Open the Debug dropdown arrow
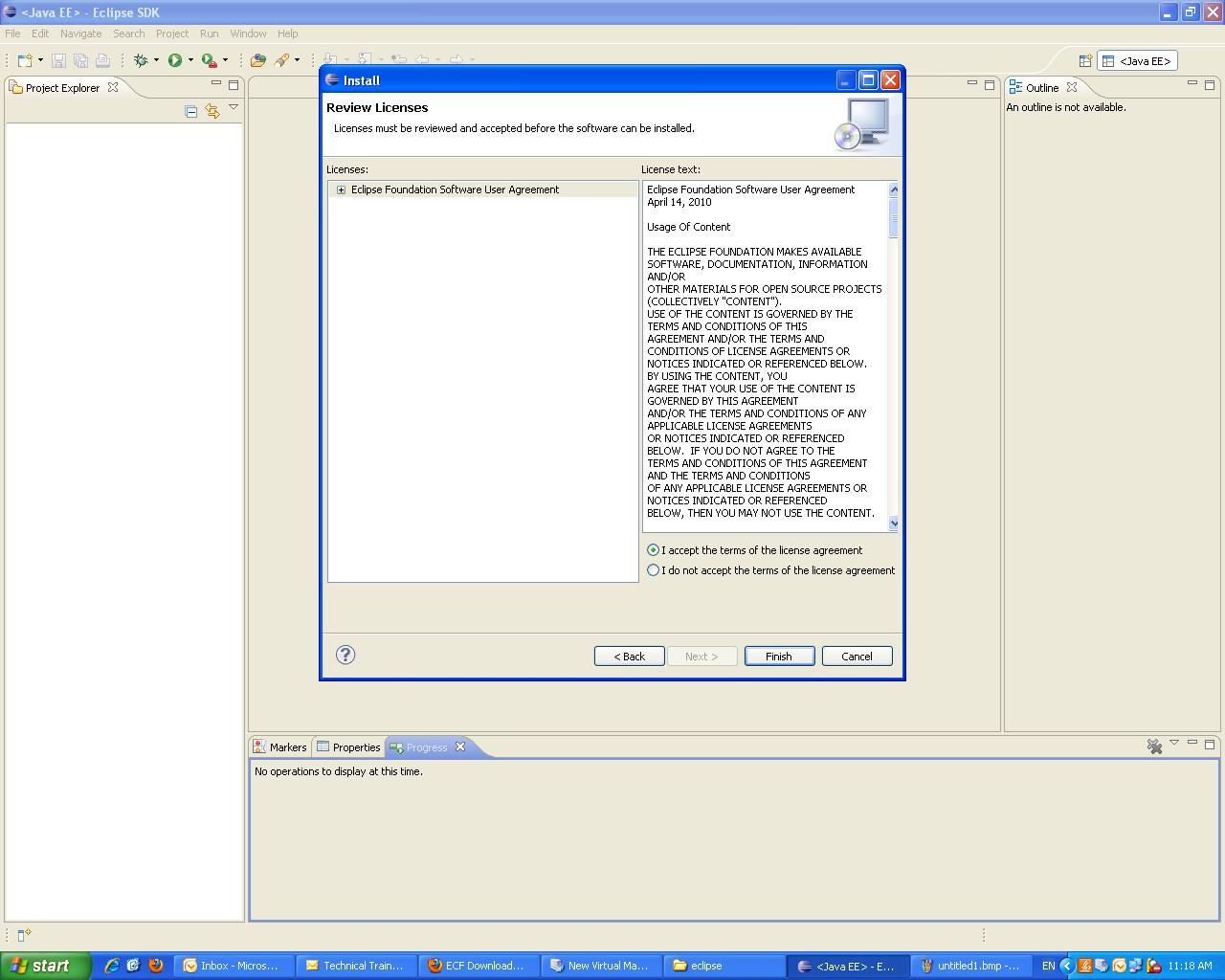 (x=156, y=60)
